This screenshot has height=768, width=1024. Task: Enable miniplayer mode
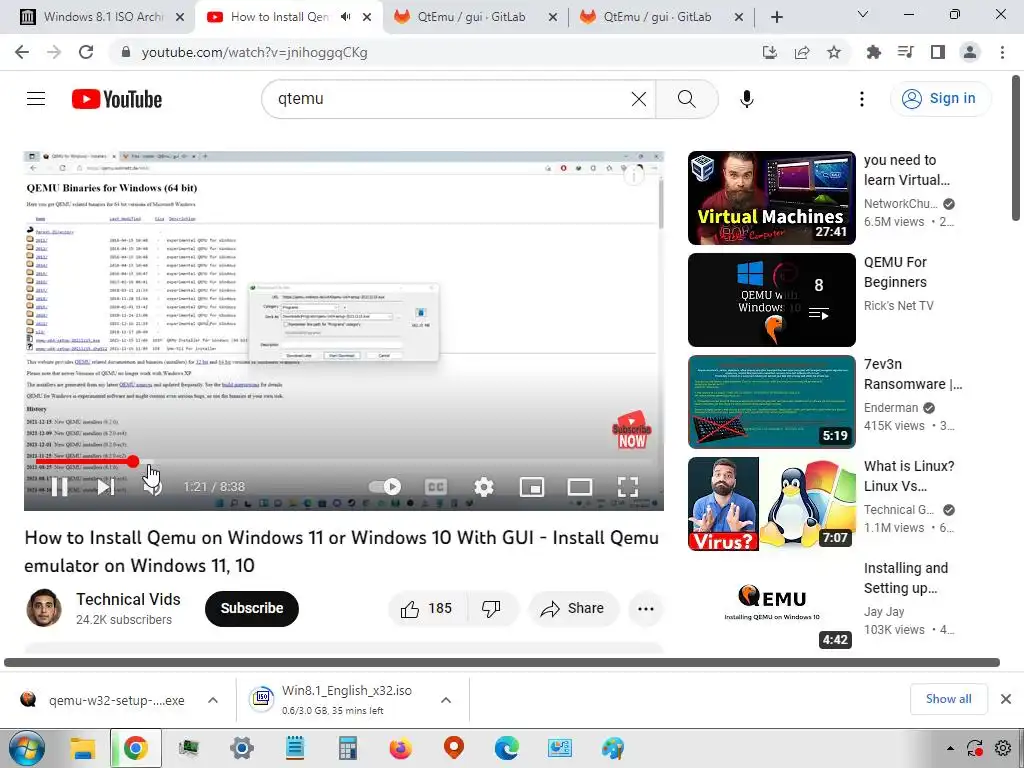(532, 487)
